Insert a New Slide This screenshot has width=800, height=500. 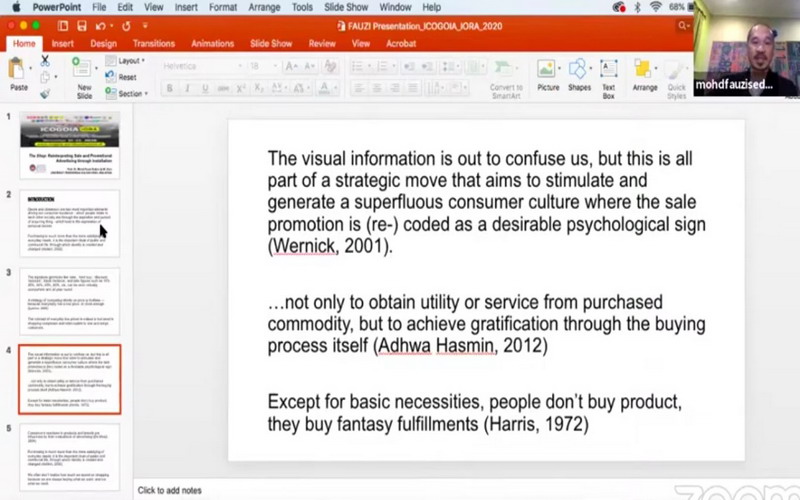click(x=83, y=72)
